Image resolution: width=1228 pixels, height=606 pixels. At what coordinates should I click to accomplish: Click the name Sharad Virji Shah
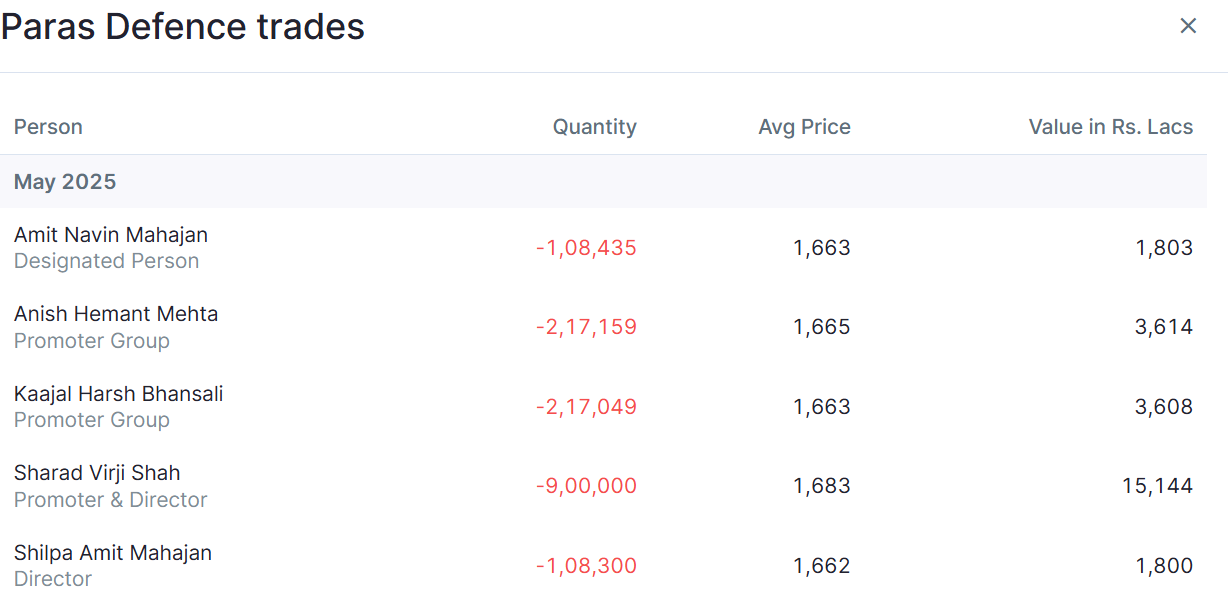(97, 473)
